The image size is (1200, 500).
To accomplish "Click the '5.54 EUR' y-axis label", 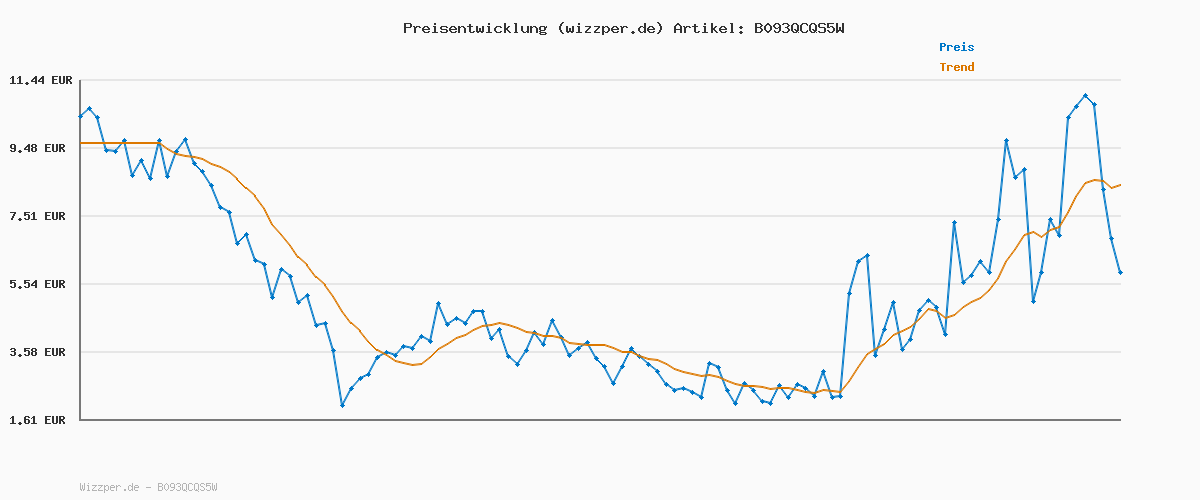I will pyautogui.click(x=37, y=284).
